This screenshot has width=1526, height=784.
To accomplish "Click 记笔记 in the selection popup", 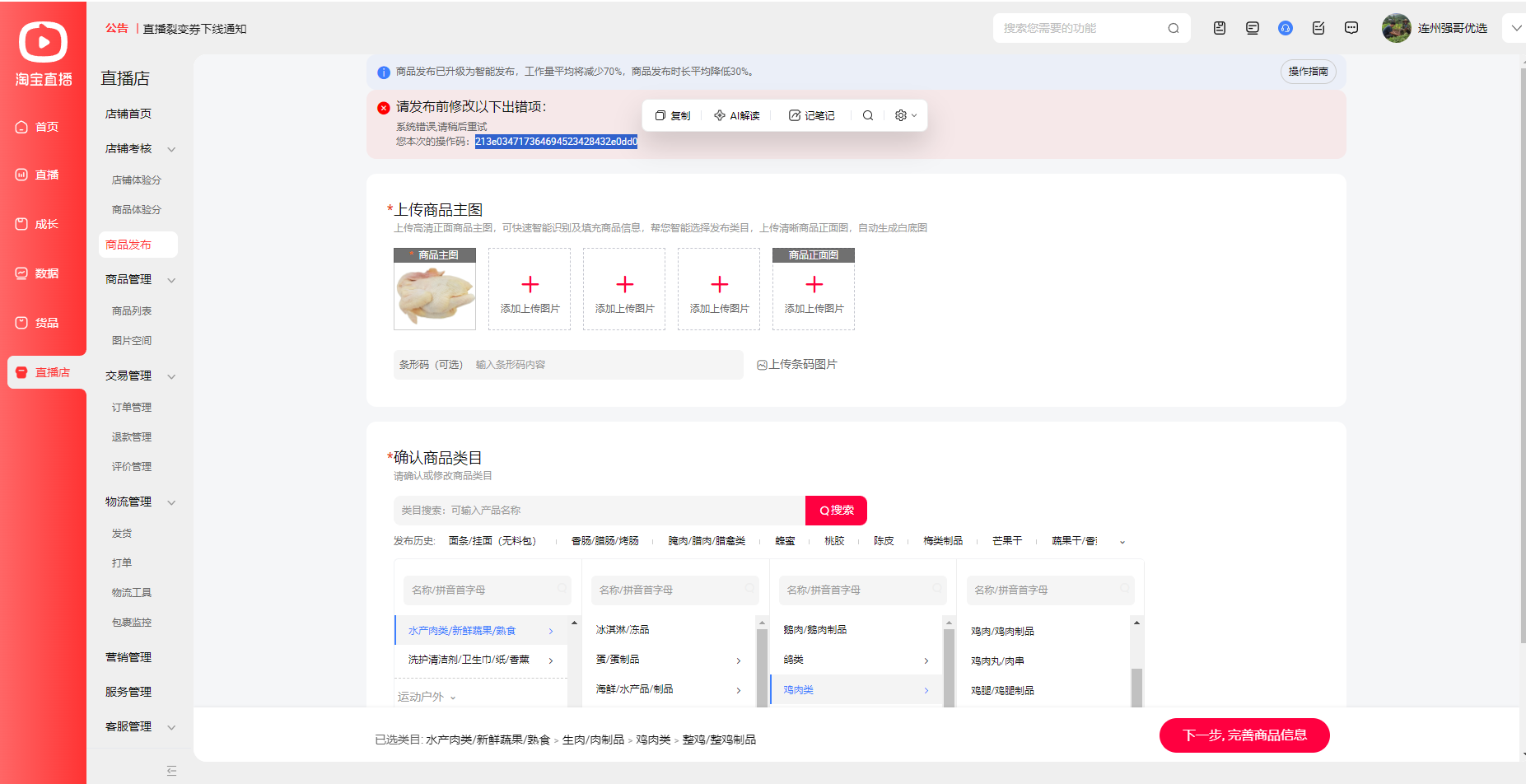I will [x=812, y=115].
